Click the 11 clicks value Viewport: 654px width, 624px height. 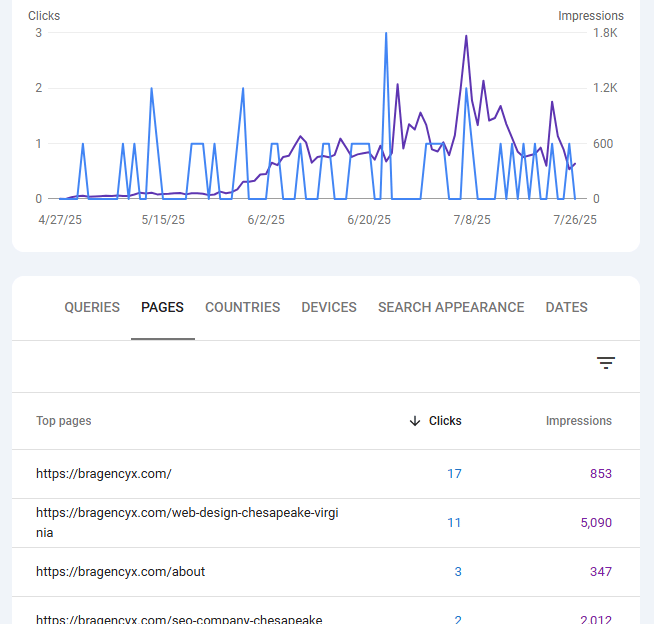[x=454, y=523]
